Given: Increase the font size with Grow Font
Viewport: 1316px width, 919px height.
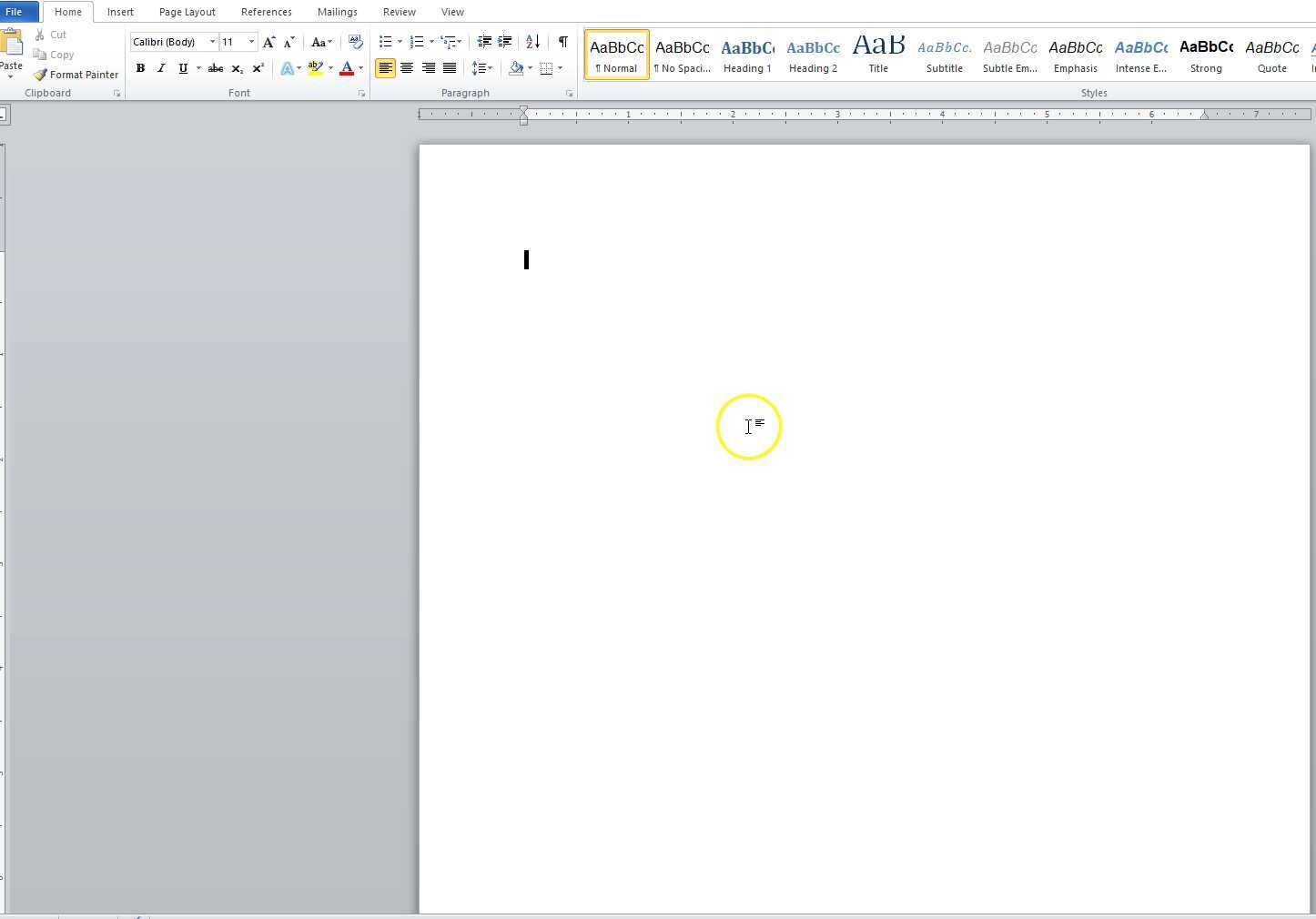Looking at the screenshot, I should (268, 42).
